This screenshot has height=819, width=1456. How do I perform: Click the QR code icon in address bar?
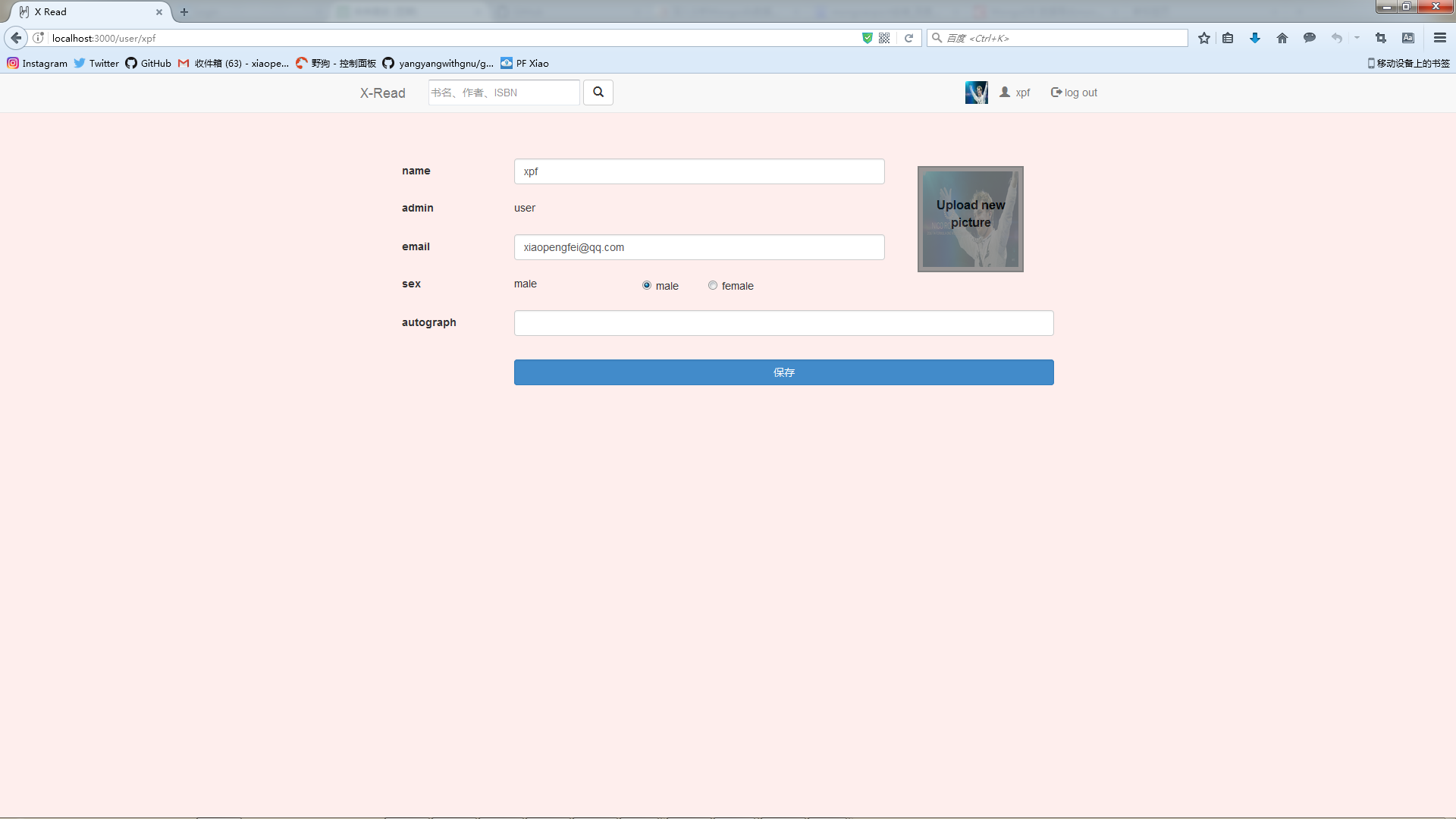[884, 38]
